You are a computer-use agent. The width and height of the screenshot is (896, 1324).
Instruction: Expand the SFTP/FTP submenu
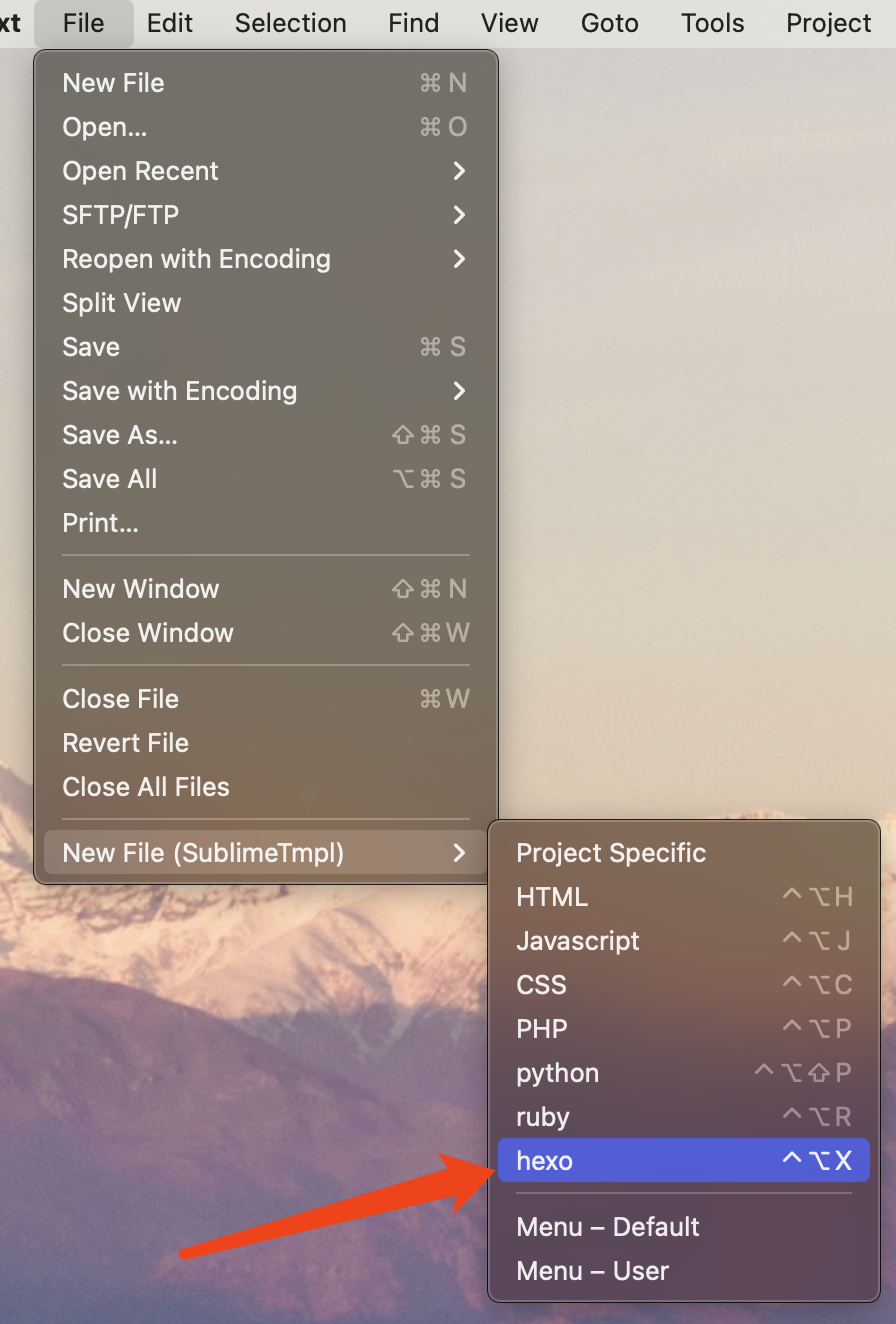point(266,215)
